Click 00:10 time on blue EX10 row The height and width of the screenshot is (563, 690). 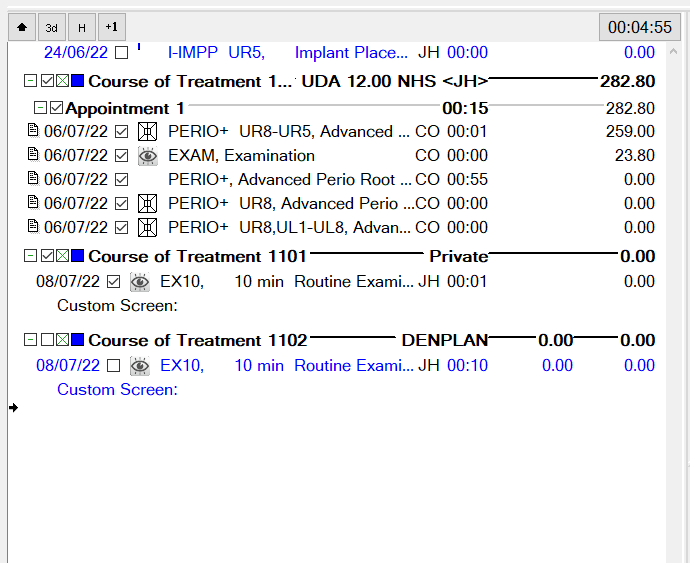(467, 366)
